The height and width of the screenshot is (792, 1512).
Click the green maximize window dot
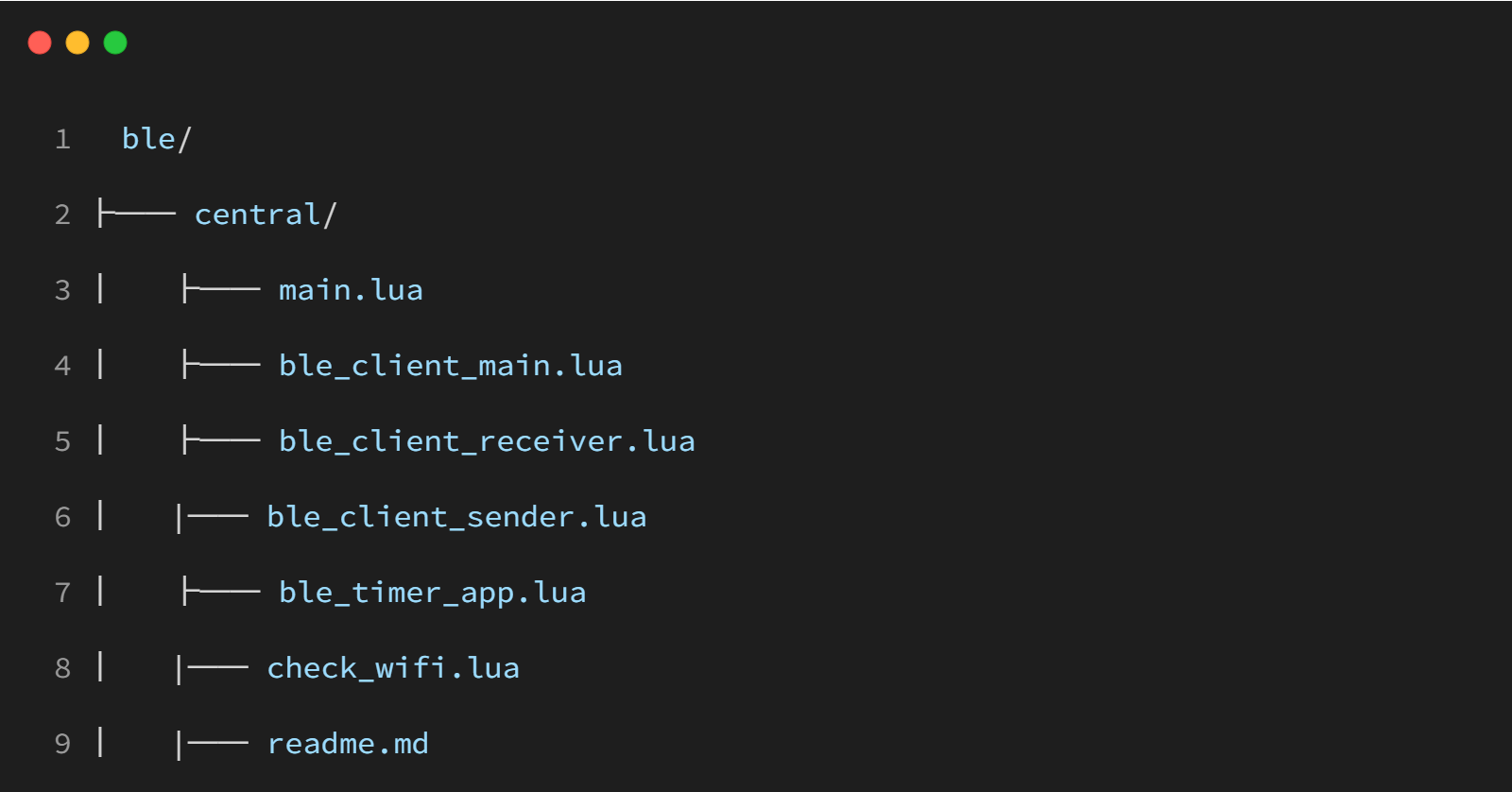tap(115, 43)
